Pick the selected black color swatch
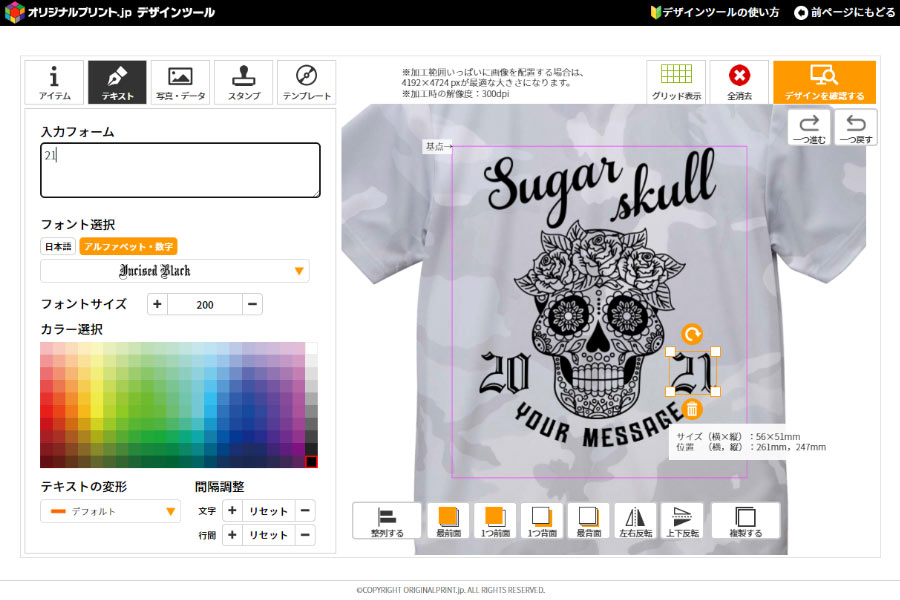The image size is (900, 600). pyautogui.click(x=311, y=461)
